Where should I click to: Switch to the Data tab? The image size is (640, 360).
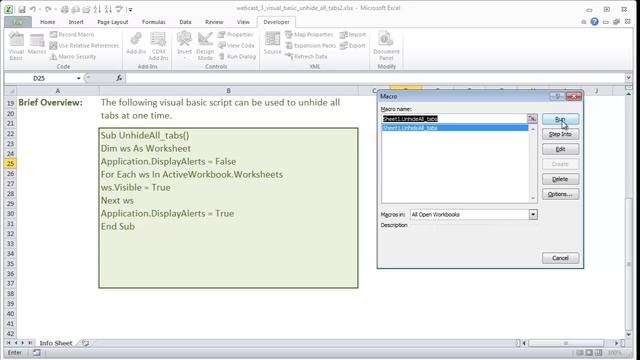coord(185,22)
